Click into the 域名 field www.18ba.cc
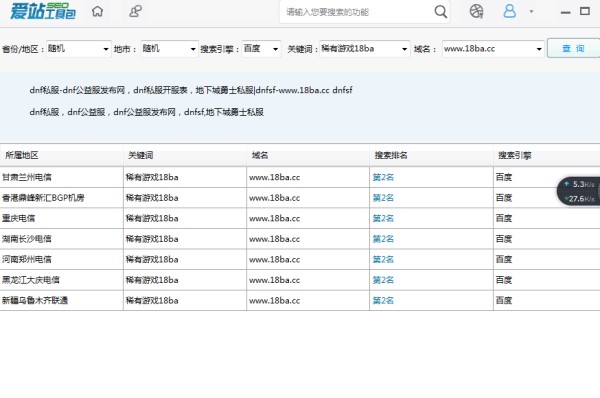The width and height of the screenshot is (600, 398). tap(470, 49)
